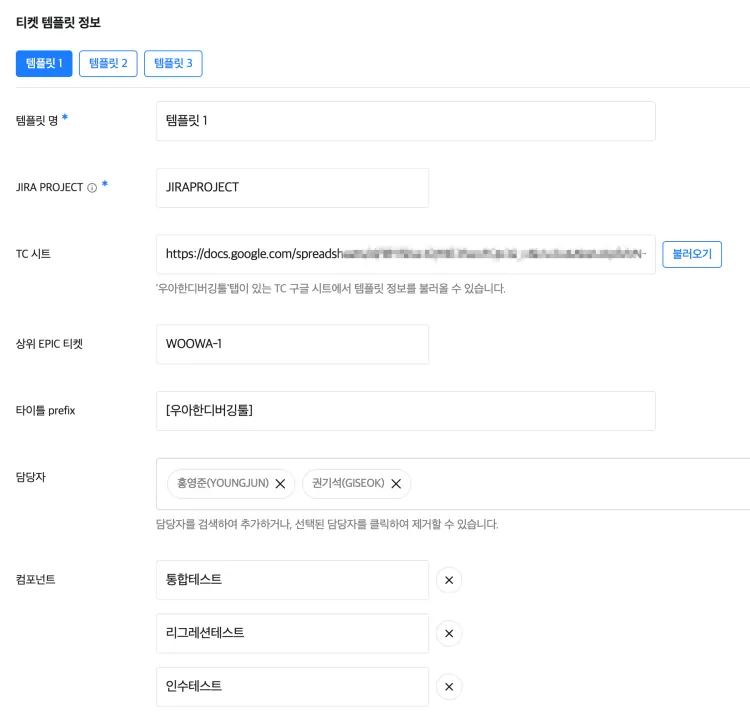Viewport: 750px width, 718px height.
Task: Switch to 템플릿 1 tab
Action: (x=44, y=63)
